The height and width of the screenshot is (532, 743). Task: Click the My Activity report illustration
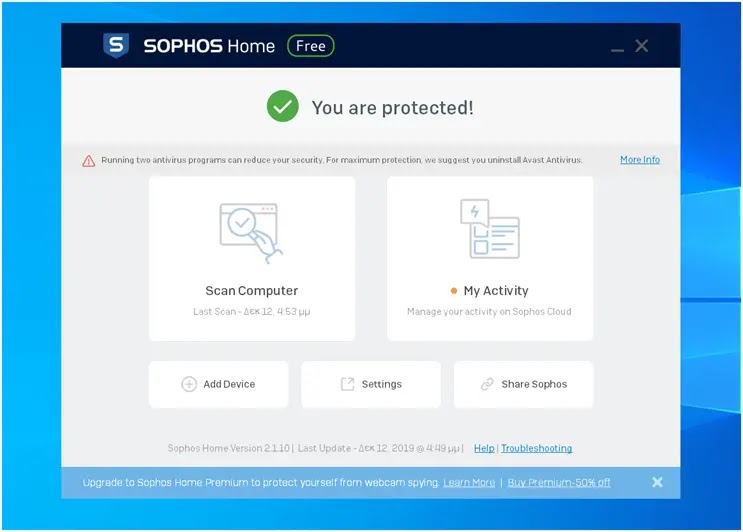point(489,228)
